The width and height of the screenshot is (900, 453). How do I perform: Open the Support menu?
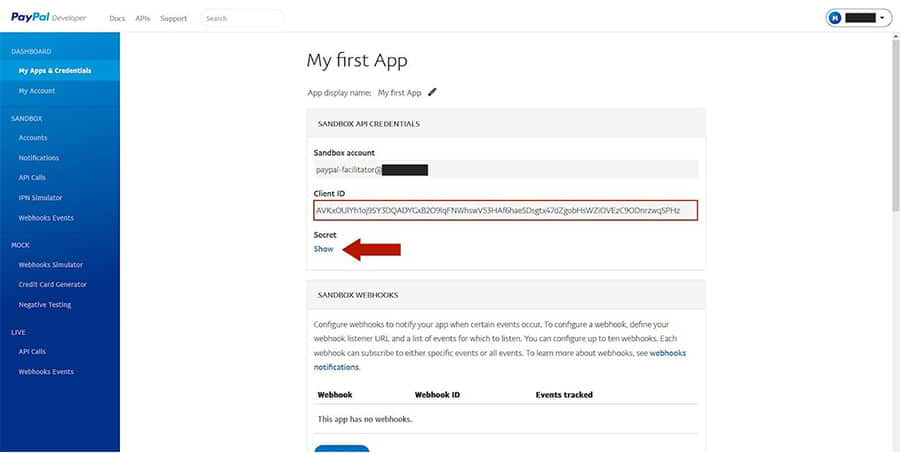coord(173,18)
